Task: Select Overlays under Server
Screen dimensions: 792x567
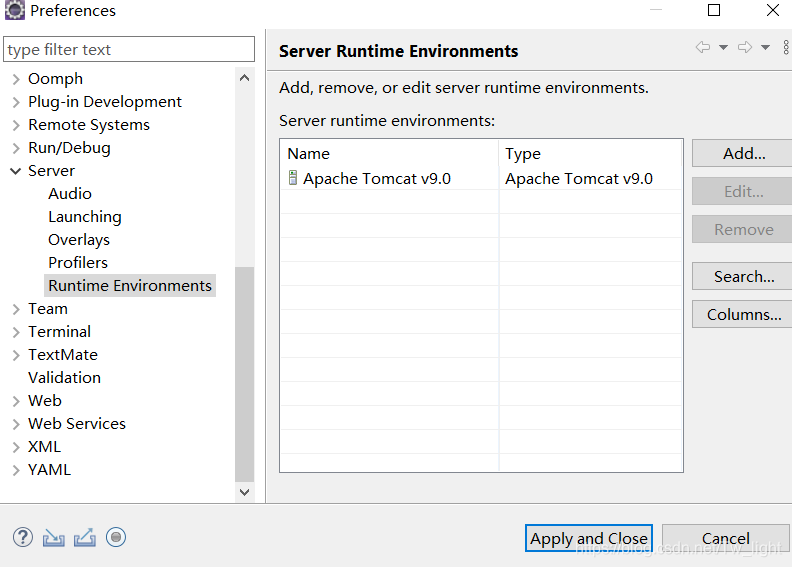Action: coord(79,240)
